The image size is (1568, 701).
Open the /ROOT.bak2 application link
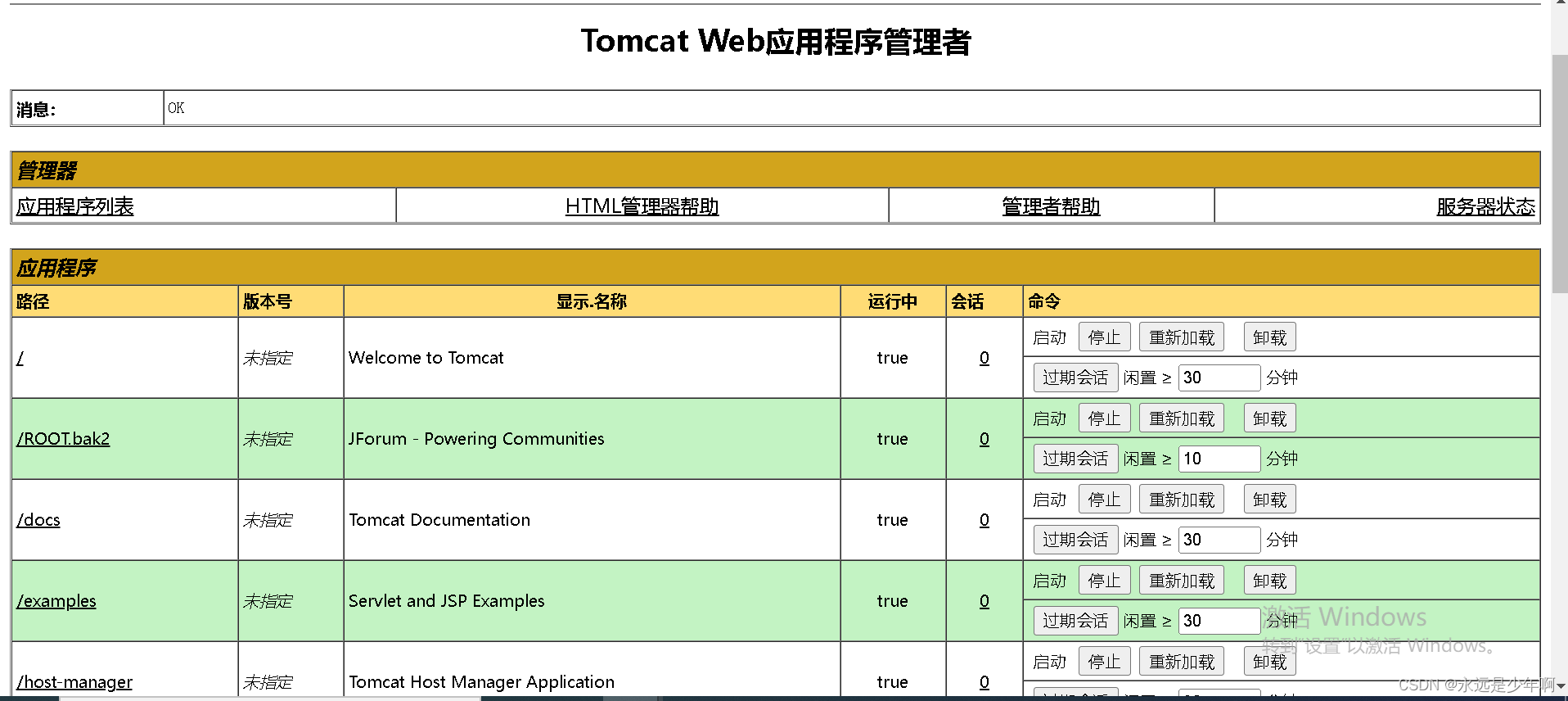(63, 439)
